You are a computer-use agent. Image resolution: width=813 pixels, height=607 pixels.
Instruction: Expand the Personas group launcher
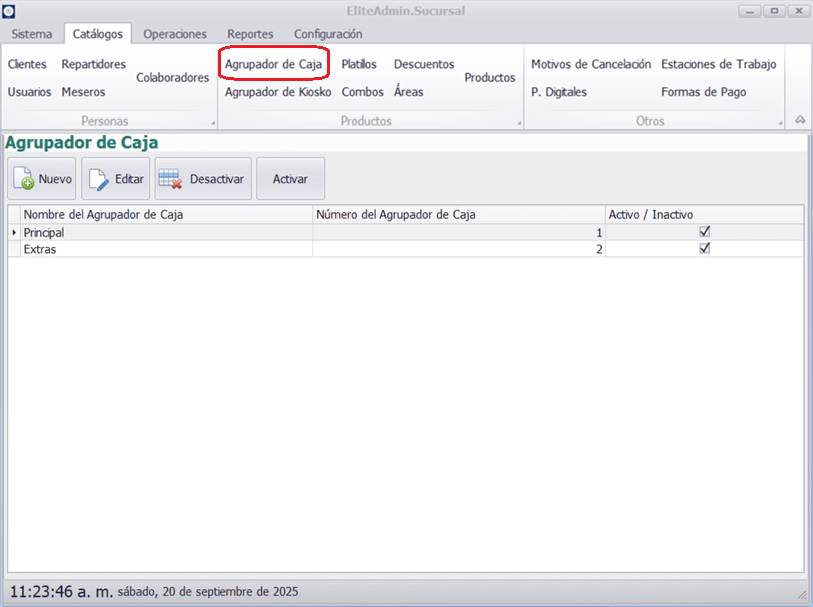[213, 124]
